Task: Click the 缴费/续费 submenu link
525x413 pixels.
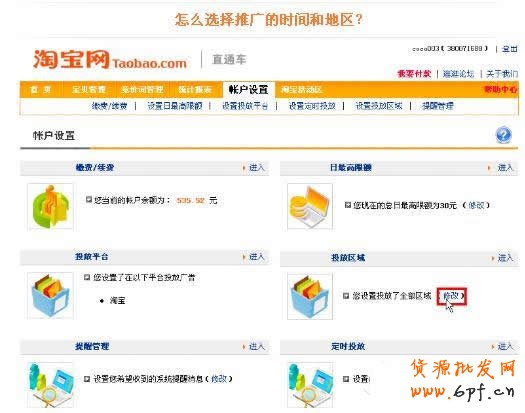Action: point(109,106)
